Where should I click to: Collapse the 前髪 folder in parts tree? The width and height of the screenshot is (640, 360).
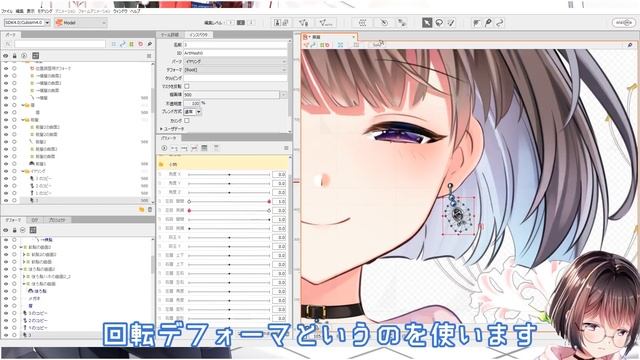[23, 120]
